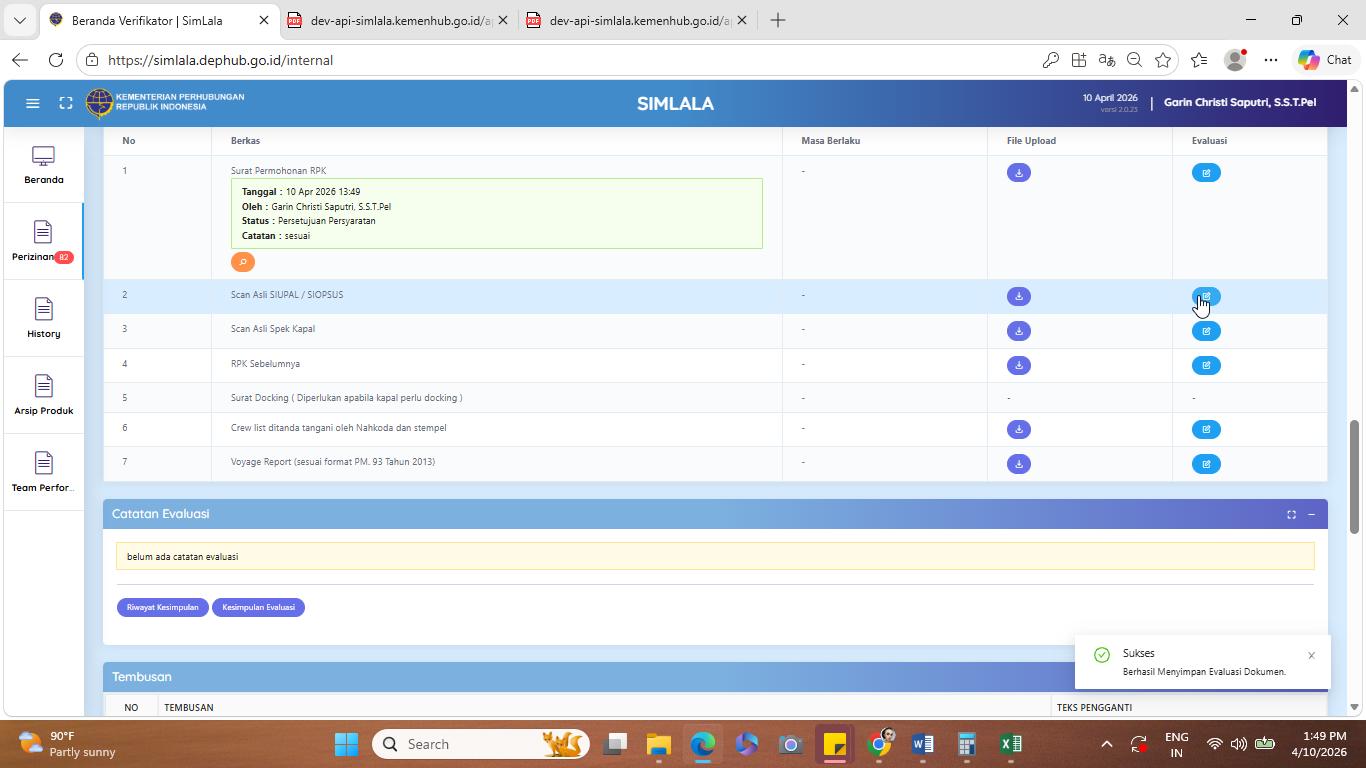The height and width of the screenshot is (768, 1366).
Task: Open Copilot Chat
Action: 1324,60
